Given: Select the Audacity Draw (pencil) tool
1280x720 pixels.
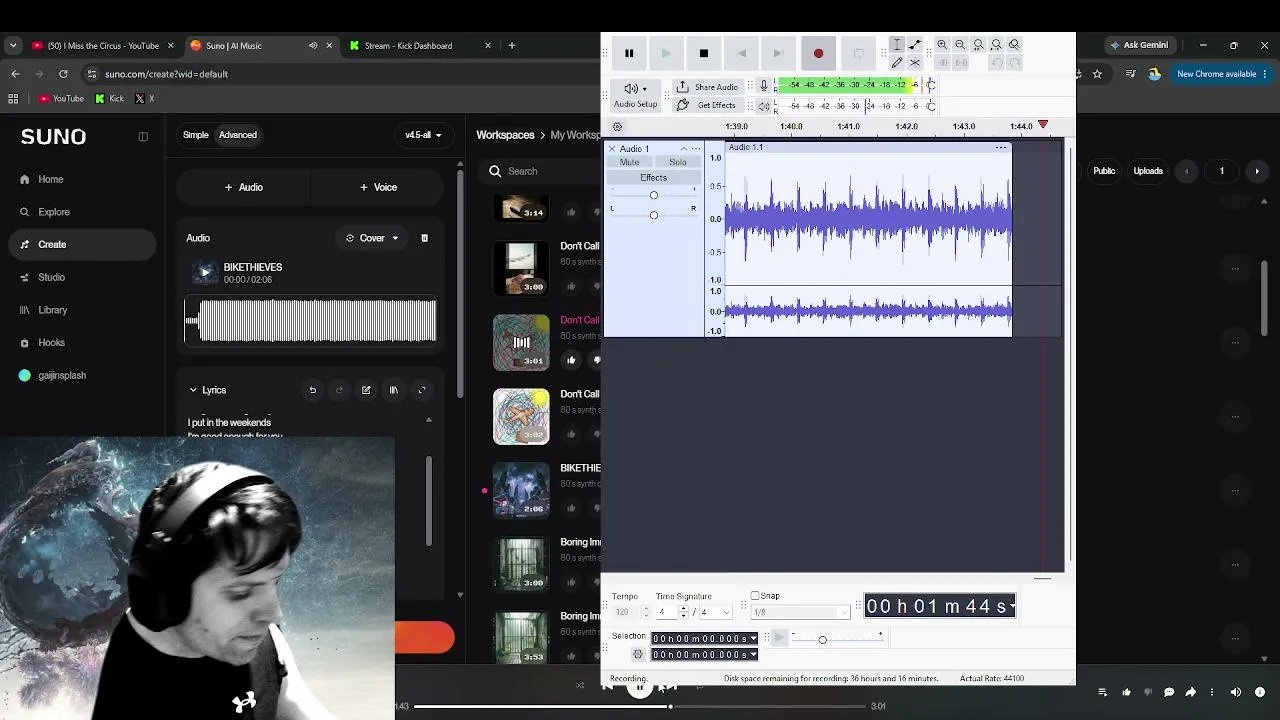Looking at the screenshot, I should coord(897,63).
